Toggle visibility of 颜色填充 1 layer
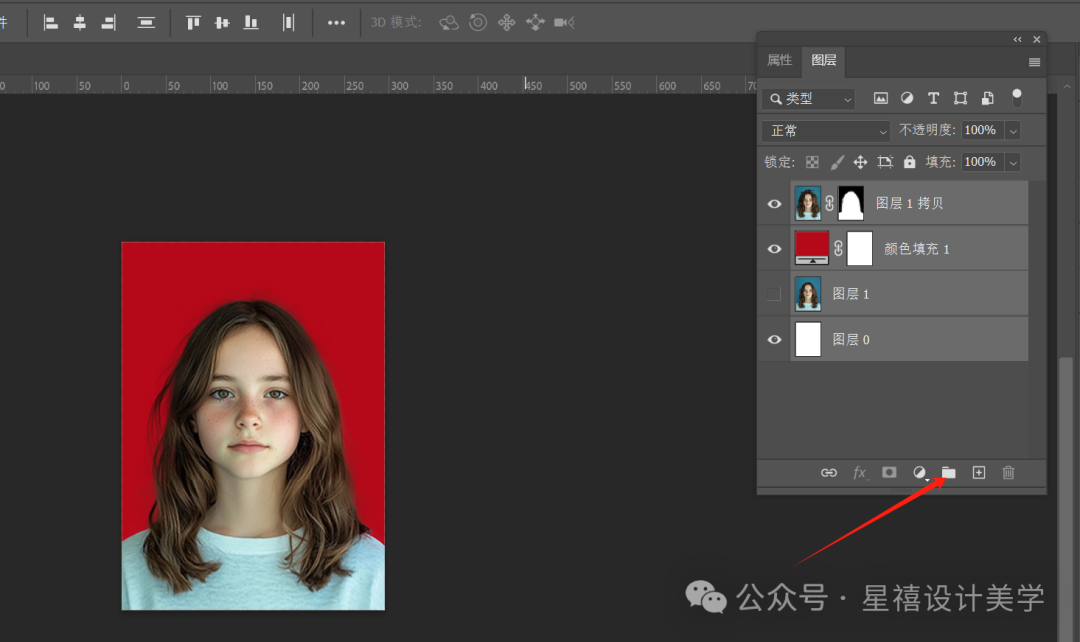This screenshot has width=1080, height=642. click(774, 249)
